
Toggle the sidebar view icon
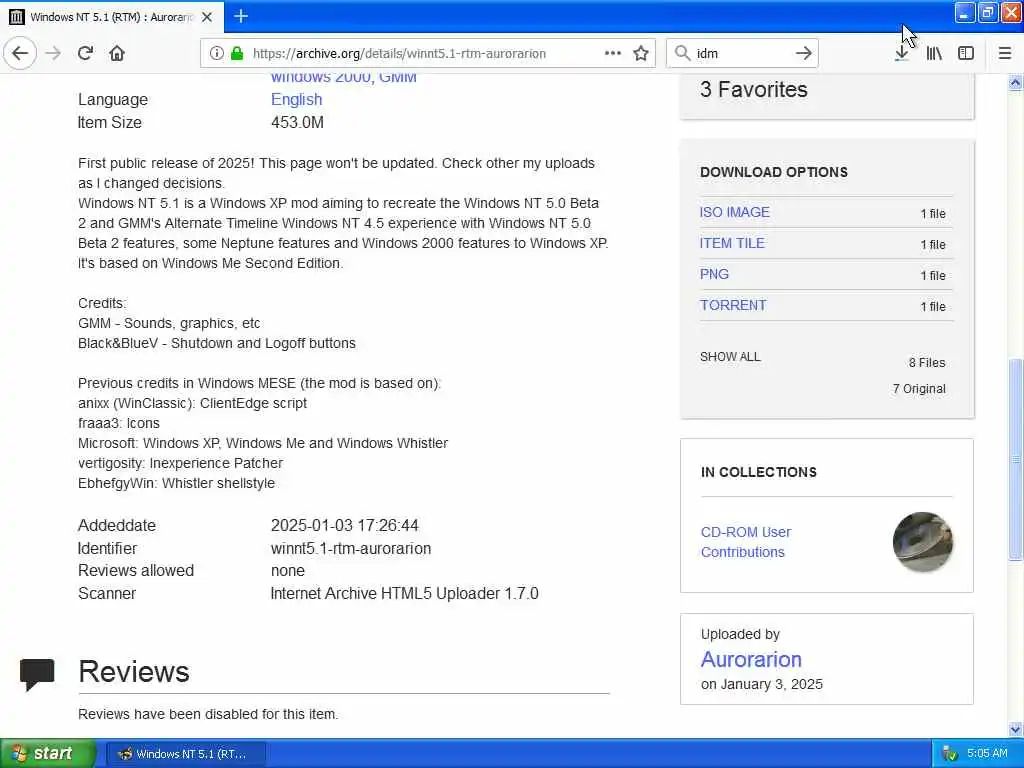966,53
